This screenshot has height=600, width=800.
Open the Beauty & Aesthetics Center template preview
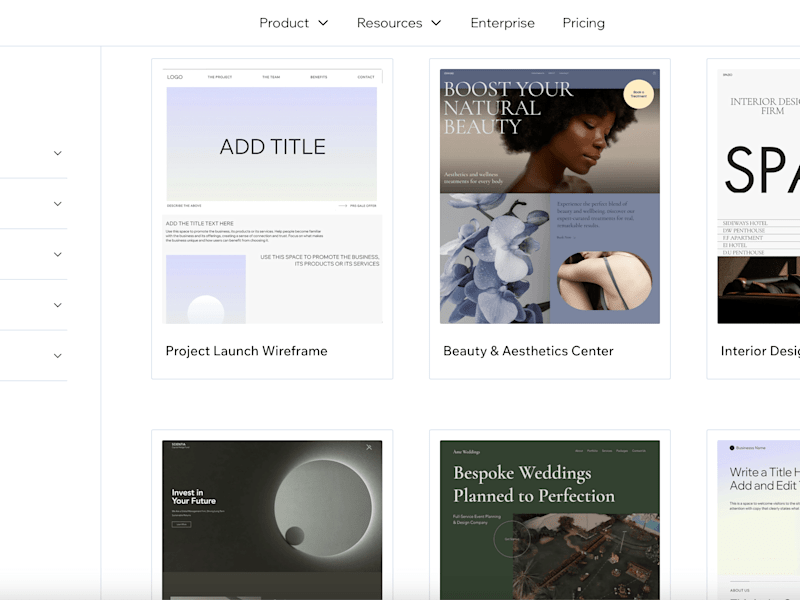click(x=549, y=196)
